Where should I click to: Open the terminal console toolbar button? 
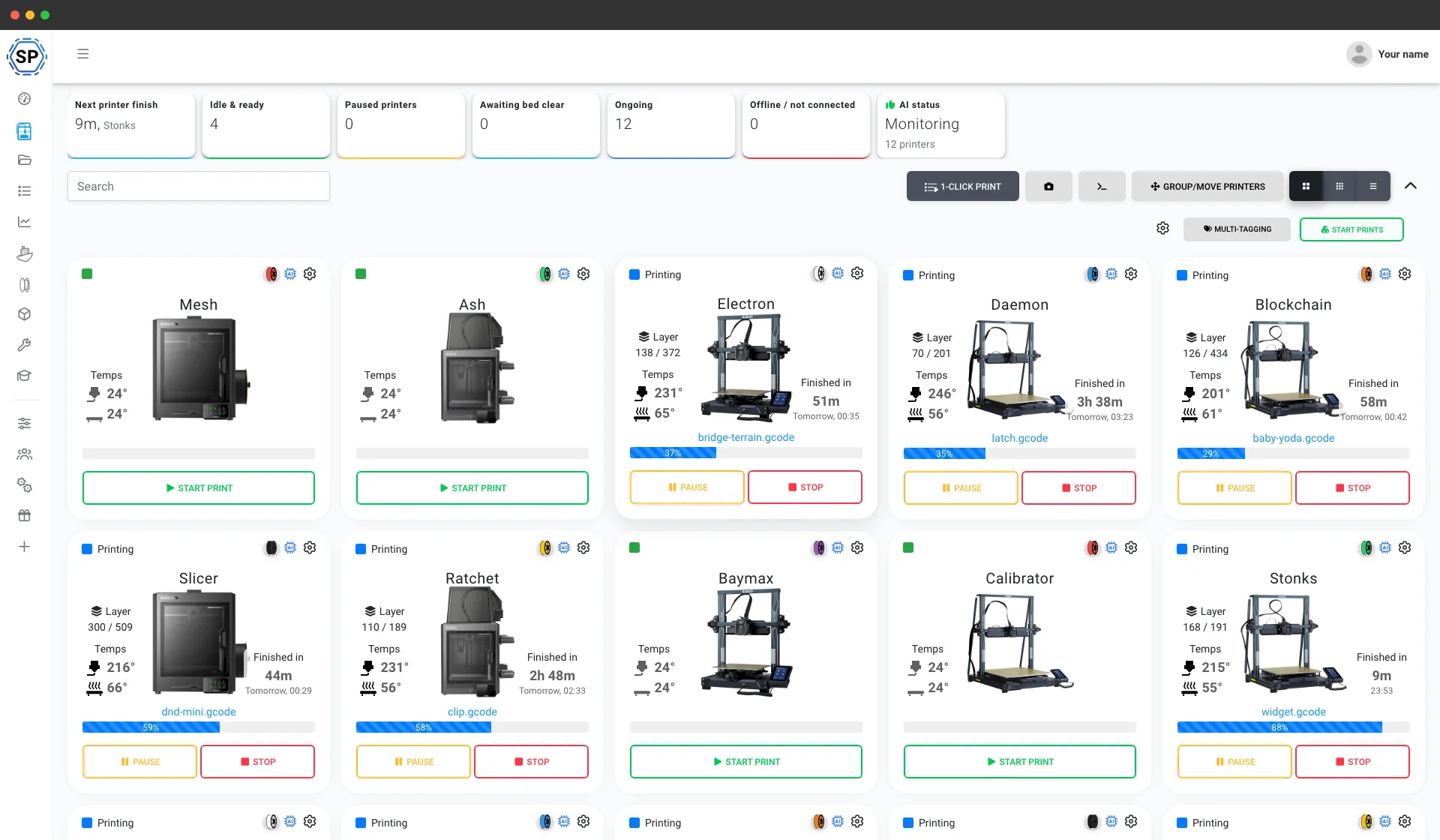pos(1102,186)
